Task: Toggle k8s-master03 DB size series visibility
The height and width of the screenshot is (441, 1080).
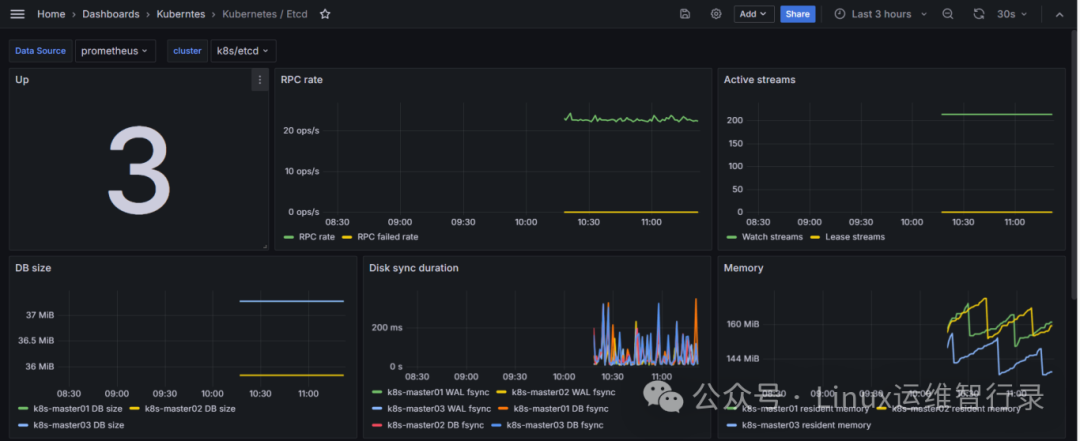Action: pyautogui.click(x=72, y=425)
